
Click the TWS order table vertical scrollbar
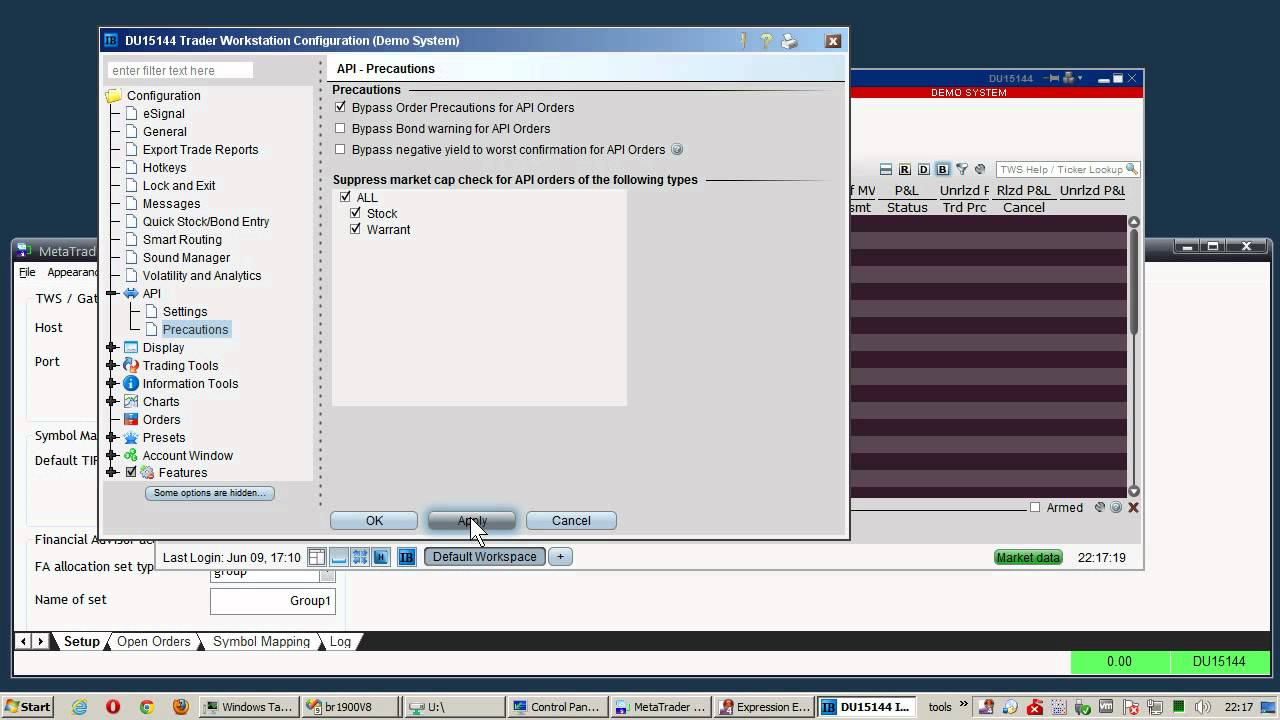point(1133,356)
